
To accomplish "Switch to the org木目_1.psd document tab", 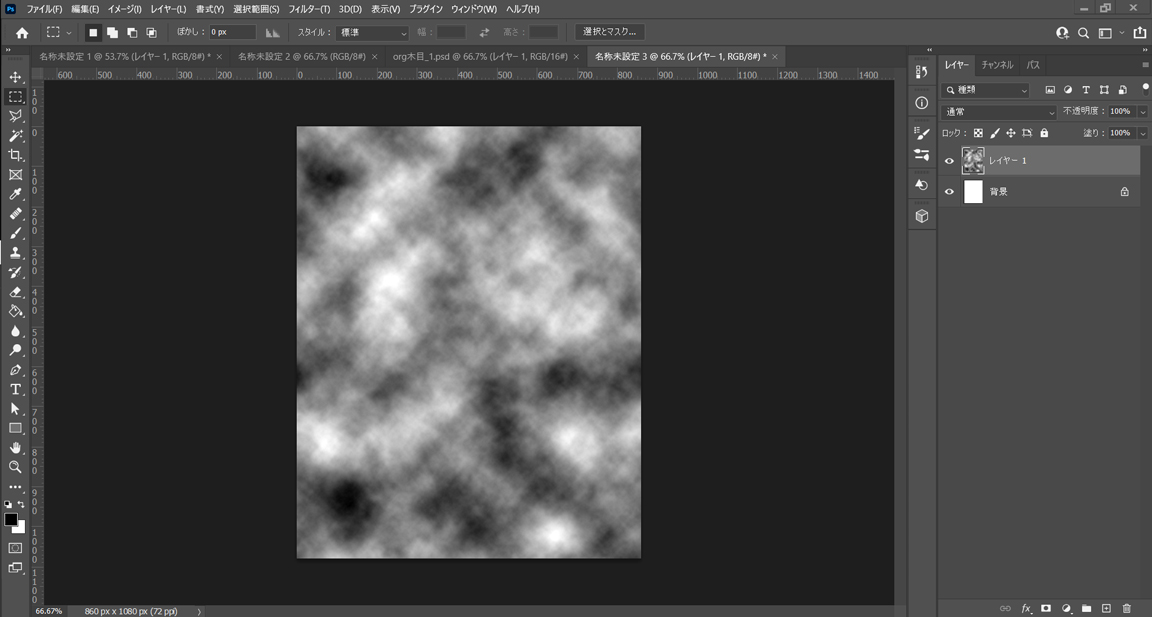I will pyautogui.click(x=480, y=57).
